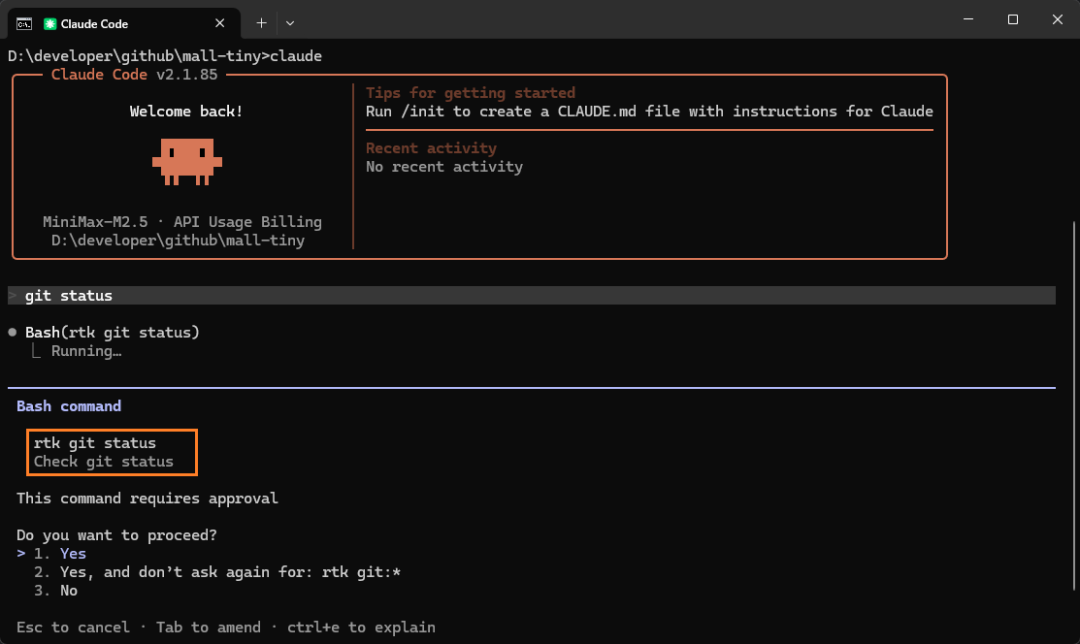Click the Claude pixel mascot logo
1080x644 pixels.
[187, 161]
